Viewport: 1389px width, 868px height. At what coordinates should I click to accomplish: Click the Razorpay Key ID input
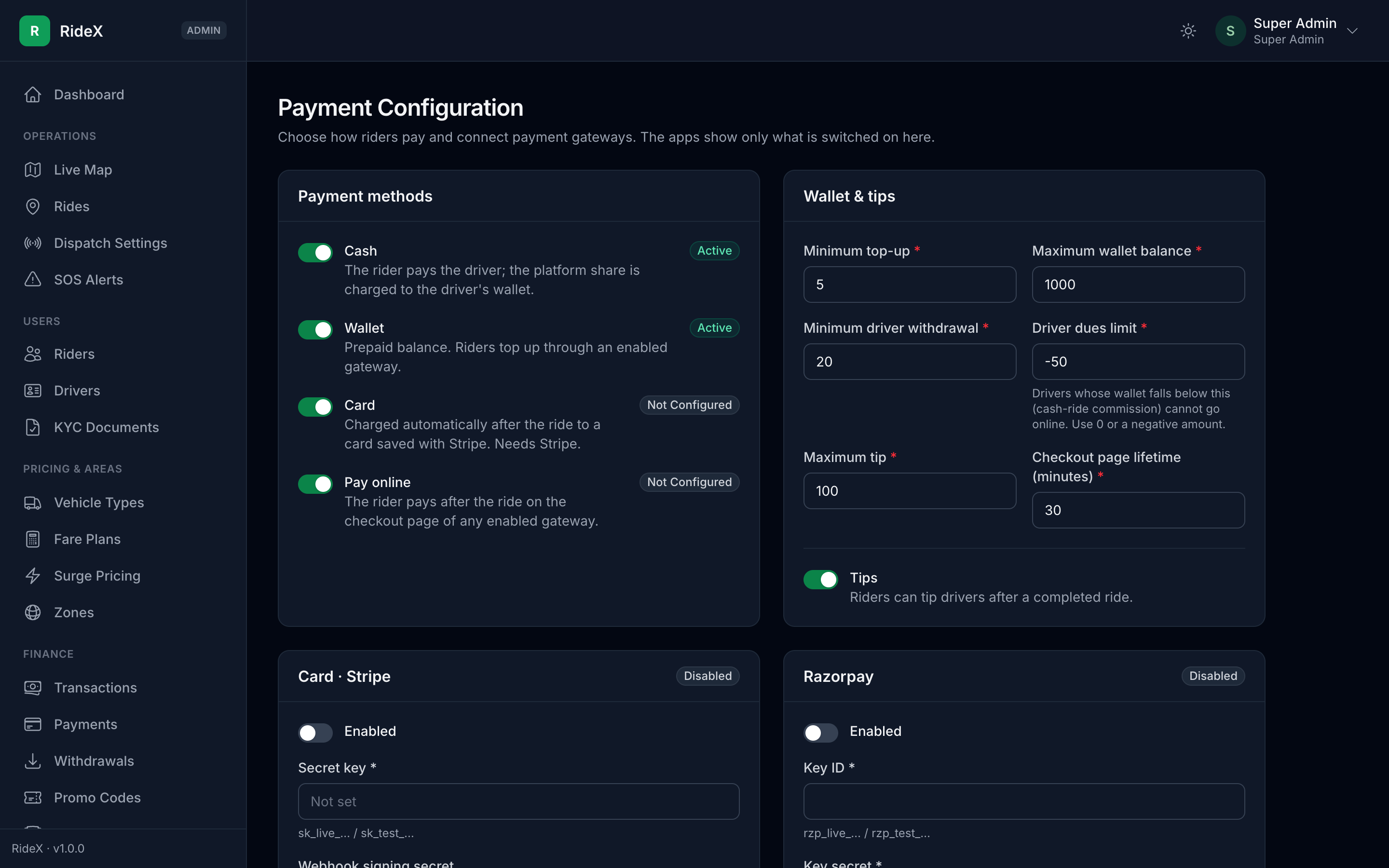tap(1024, 801)
